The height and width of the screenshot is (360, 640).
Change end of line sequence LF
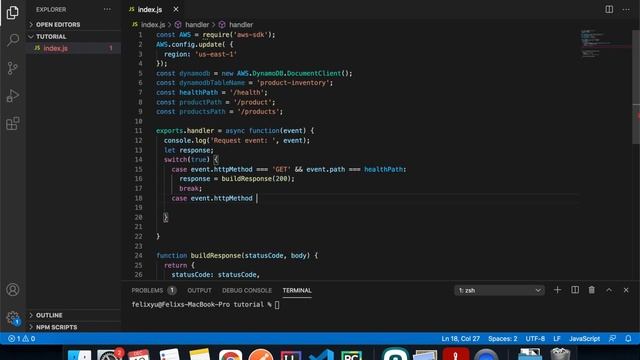click(x=557, y=338)
